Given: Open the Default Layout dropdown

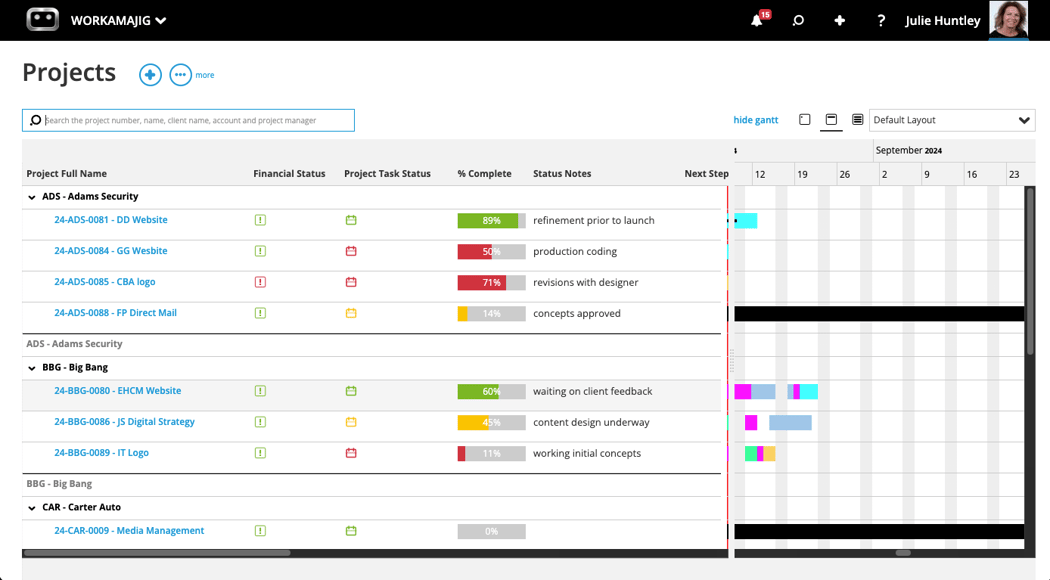Looking at the screenshot, I should click(x=951, y=119).
